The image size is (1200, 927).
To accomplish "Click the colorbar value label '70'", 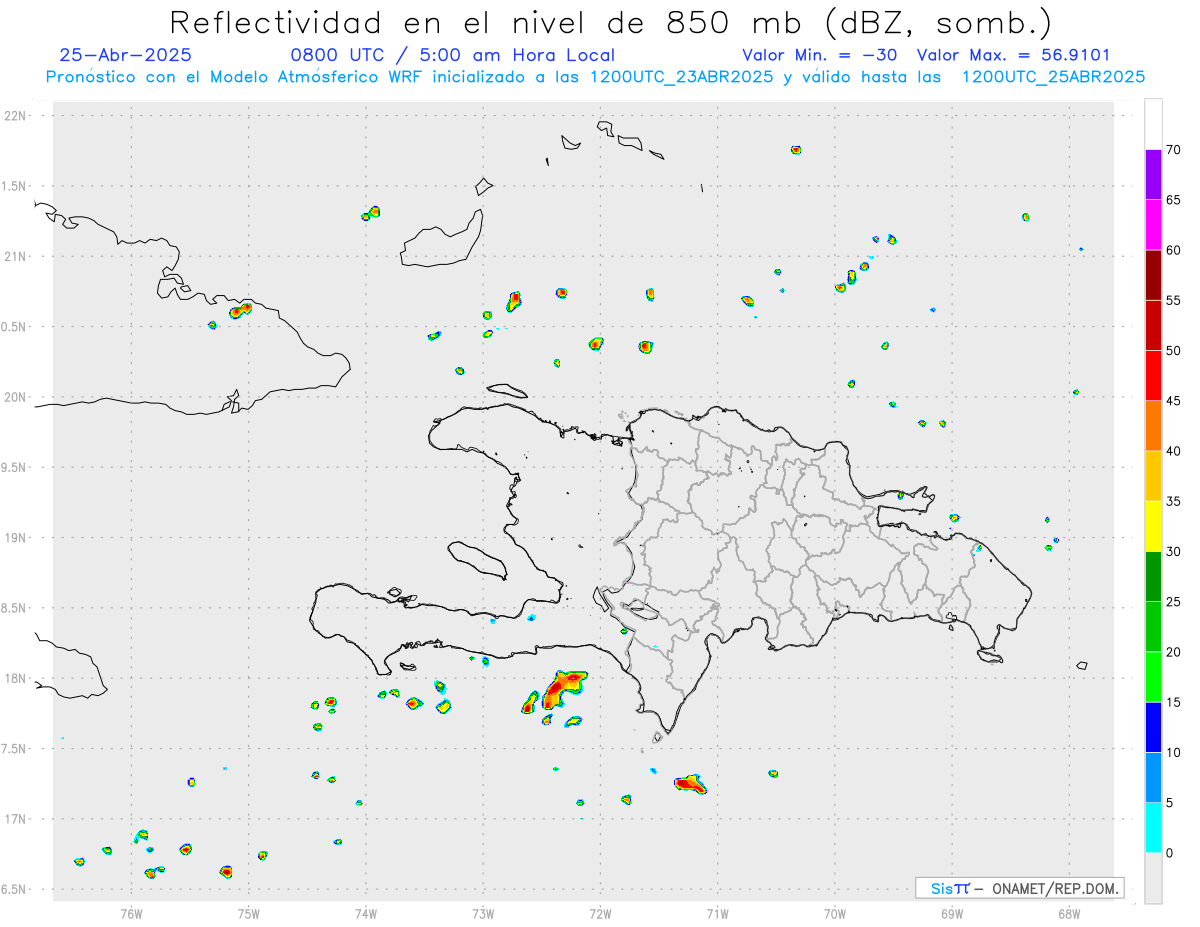I will 1174,150.
